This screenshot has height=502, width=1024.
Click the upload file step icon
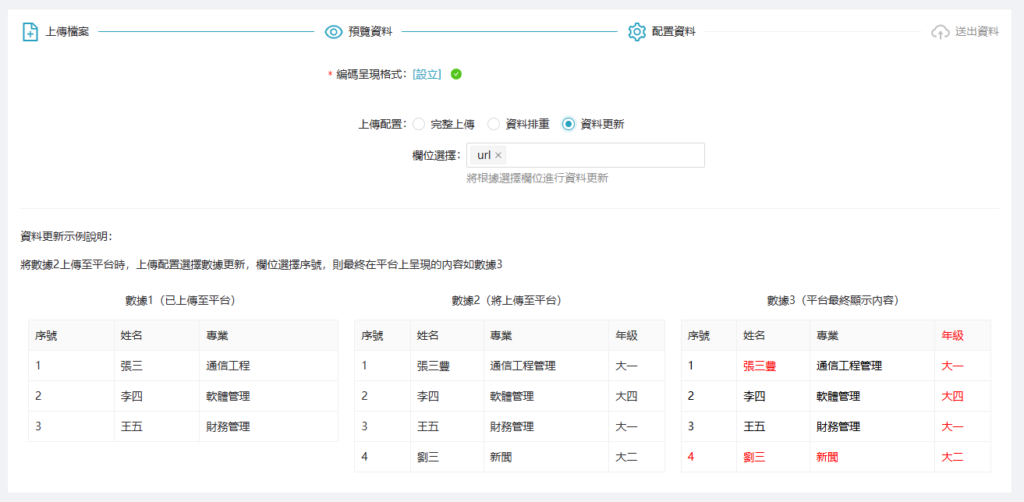pos(30,32)
